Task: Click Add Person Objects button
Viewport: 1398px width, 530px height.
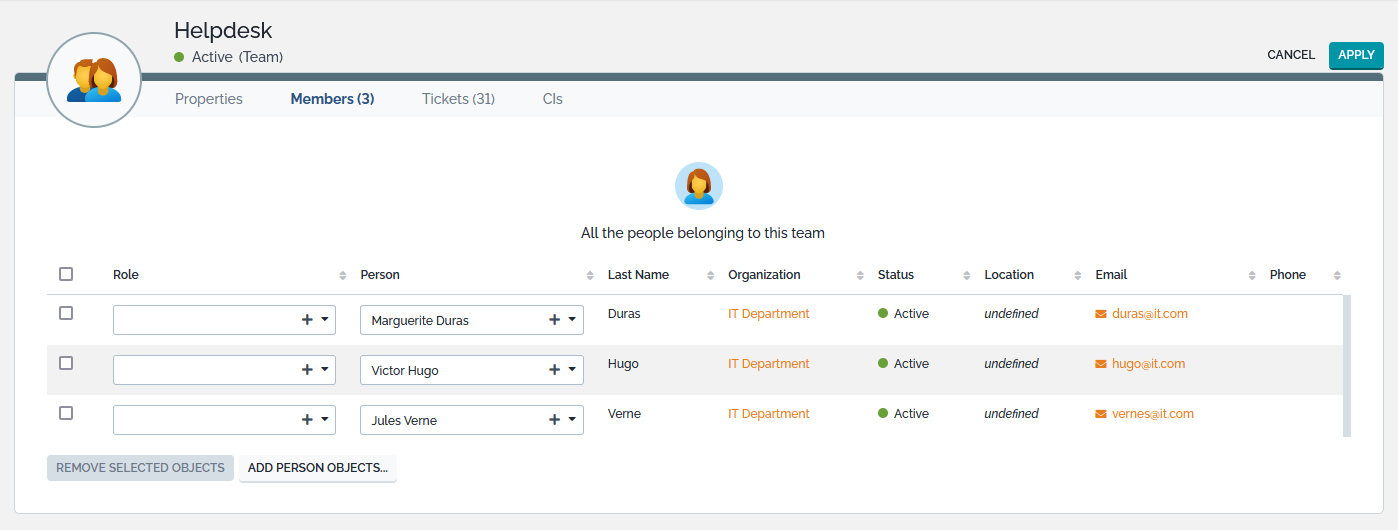Action: point(318,468)
